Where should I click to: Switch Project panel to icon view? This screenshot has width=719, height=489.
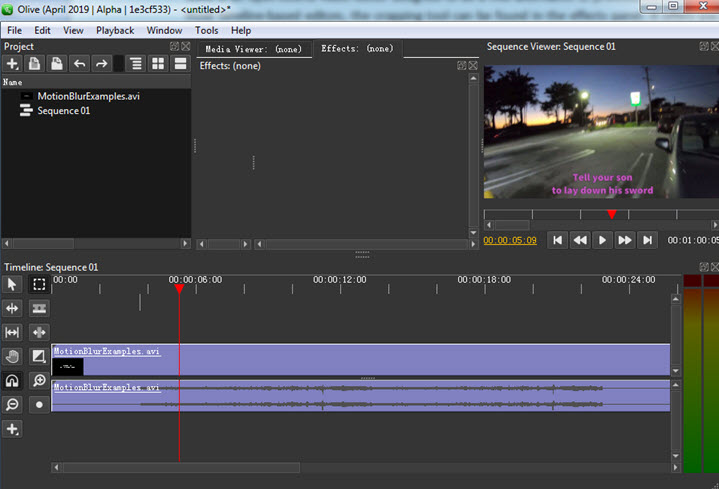pyautogui.click(x=158, y=64)
